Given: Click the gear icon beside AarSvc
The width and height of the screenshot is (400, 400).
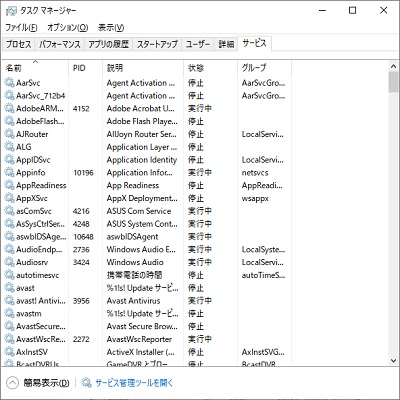Looking at the screenshot, I should pos(9,83).
